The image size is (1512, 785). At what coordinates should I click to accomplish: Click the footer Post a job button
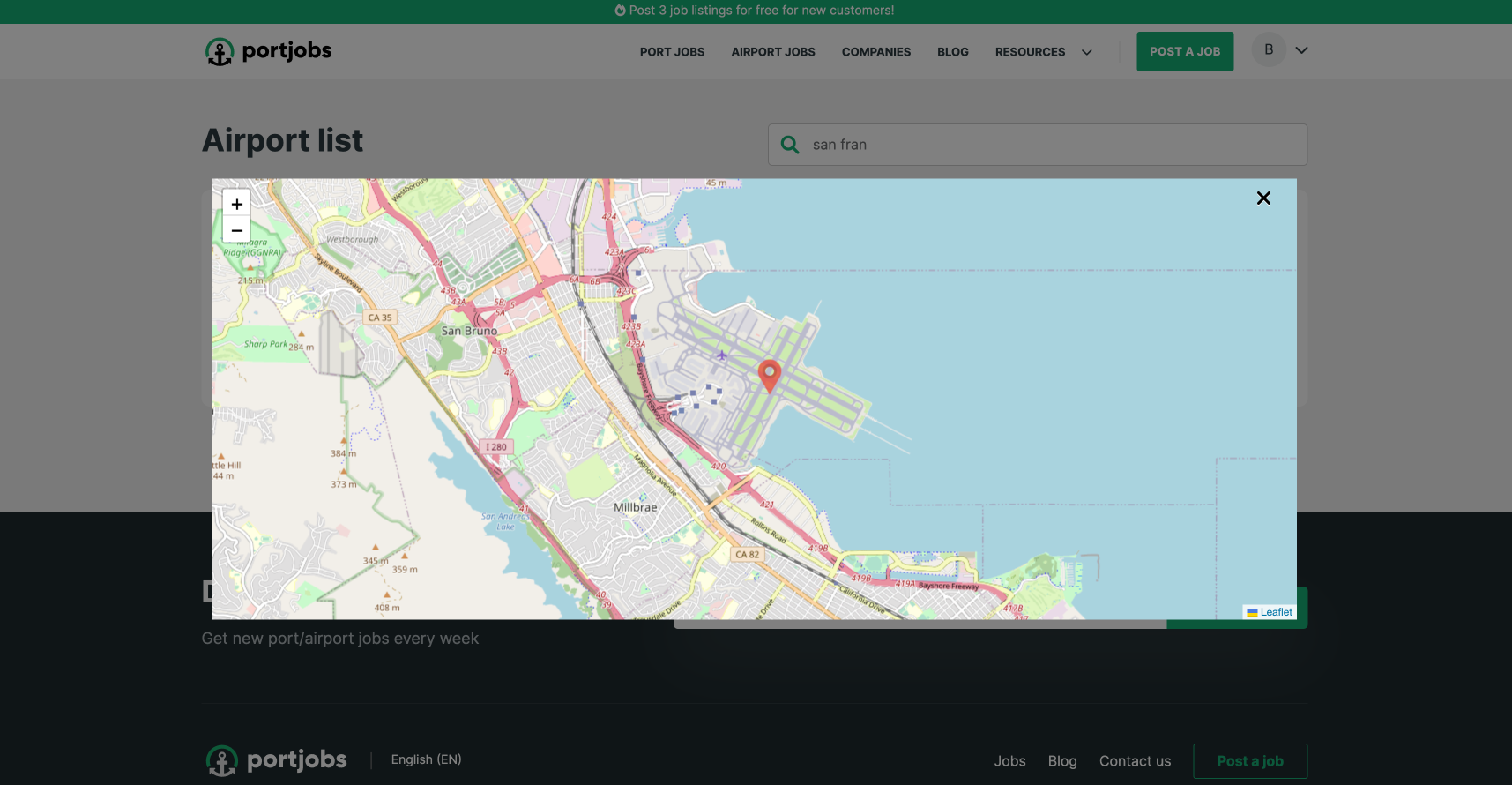pyautogui.click(x=1250, y=761)
